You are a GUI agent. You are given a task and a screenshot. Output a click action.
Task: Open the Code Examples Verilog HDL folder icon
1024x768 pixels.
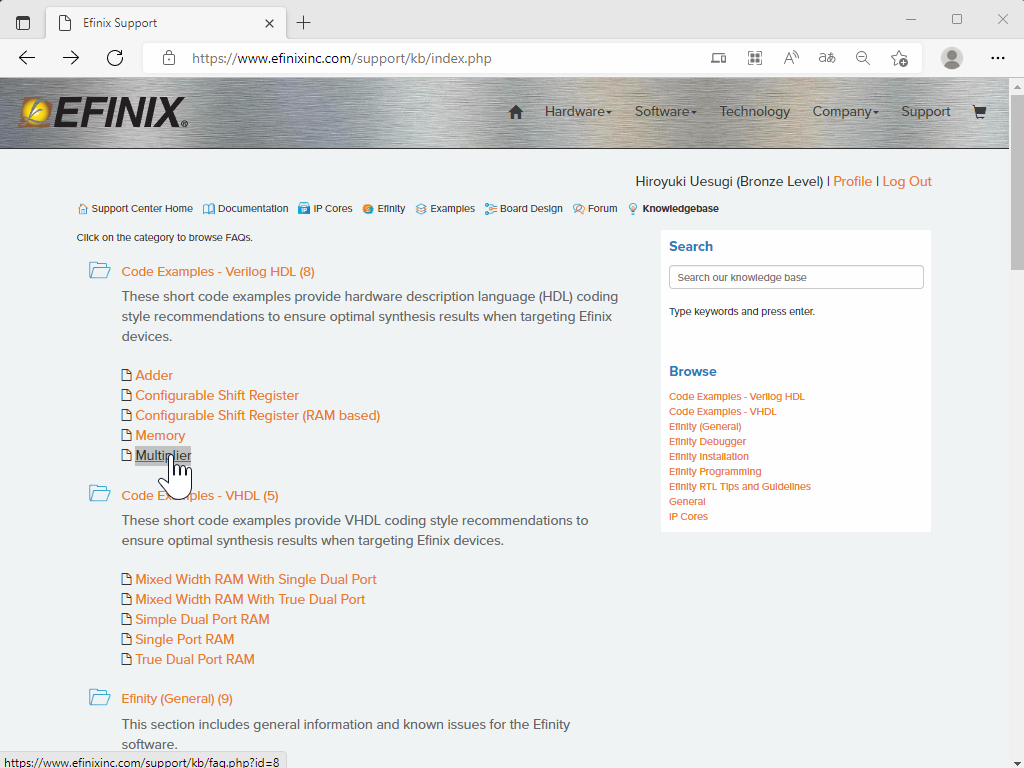(99, 270)
